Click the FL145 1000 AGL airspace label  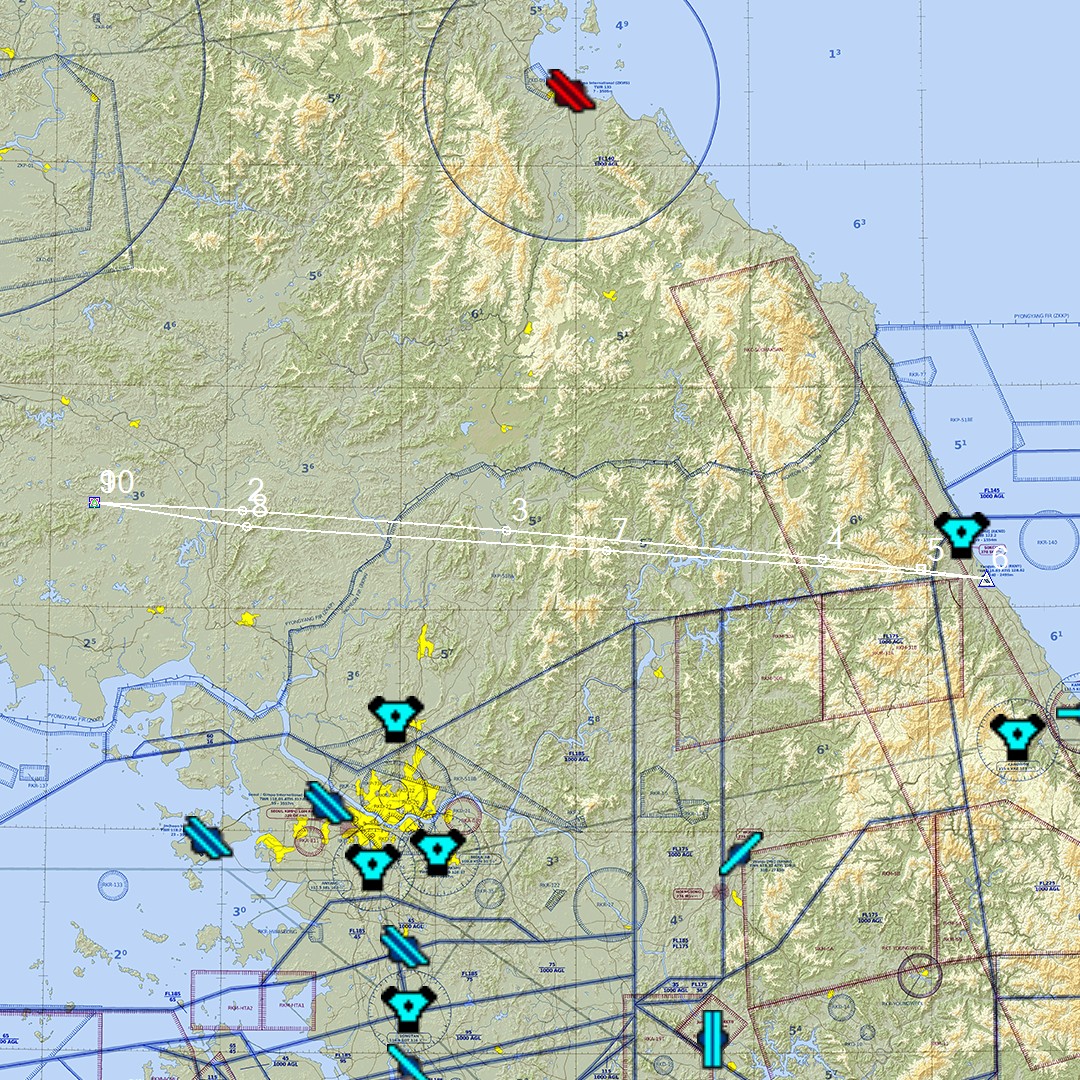click(x=990, y=493)
